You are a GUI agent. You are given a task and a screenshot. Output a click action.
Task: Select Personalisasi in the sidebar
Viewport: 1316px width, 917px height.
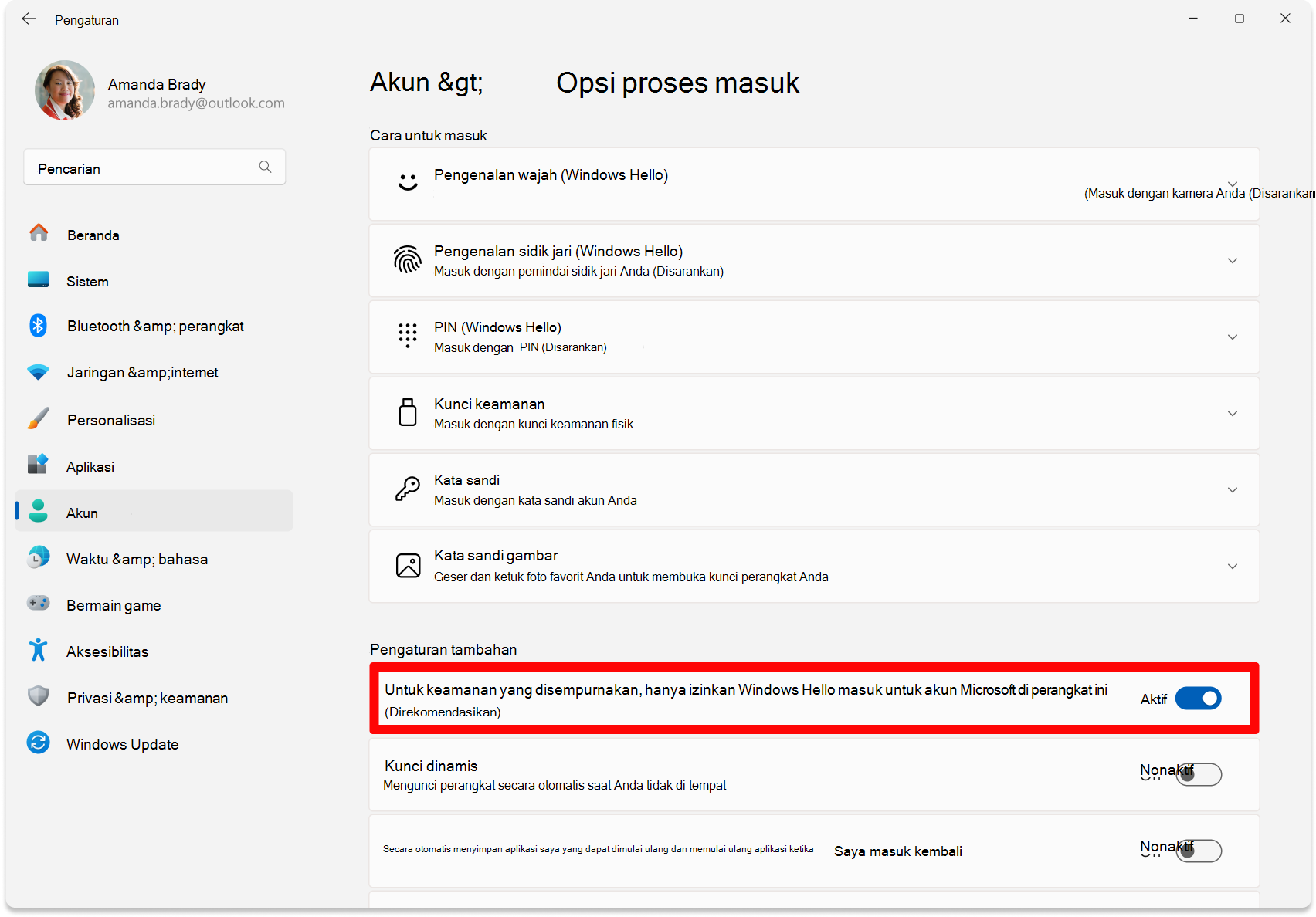point(154,420)
